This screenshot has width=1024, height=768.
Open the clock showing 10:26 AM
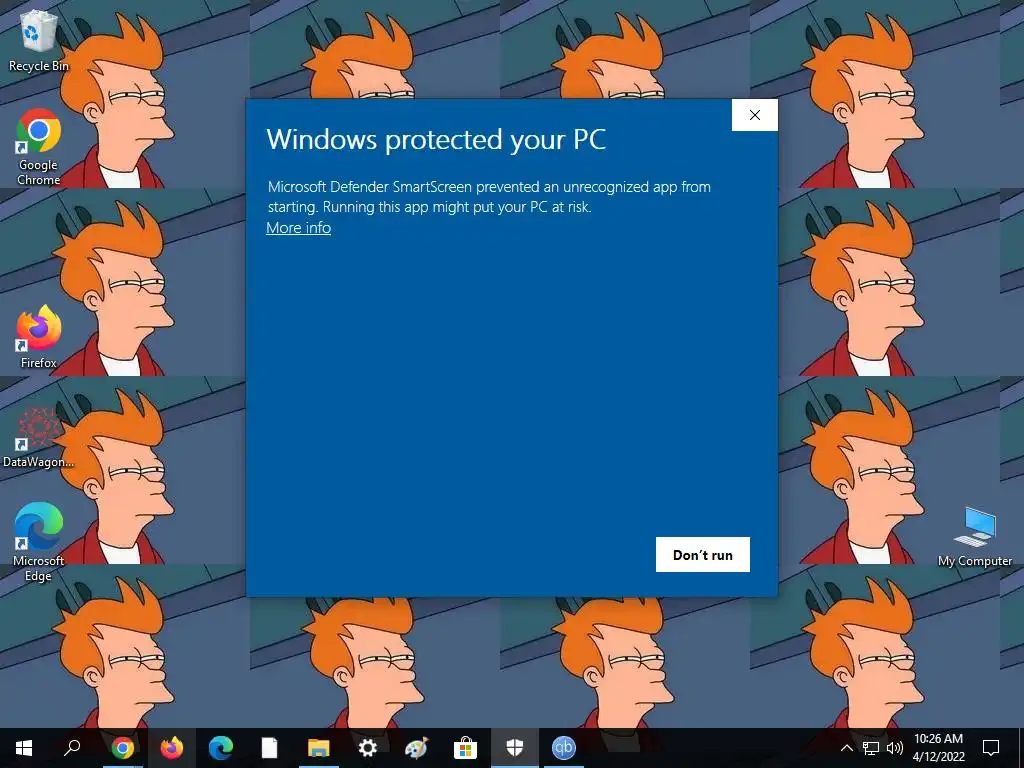pos(938,748)
